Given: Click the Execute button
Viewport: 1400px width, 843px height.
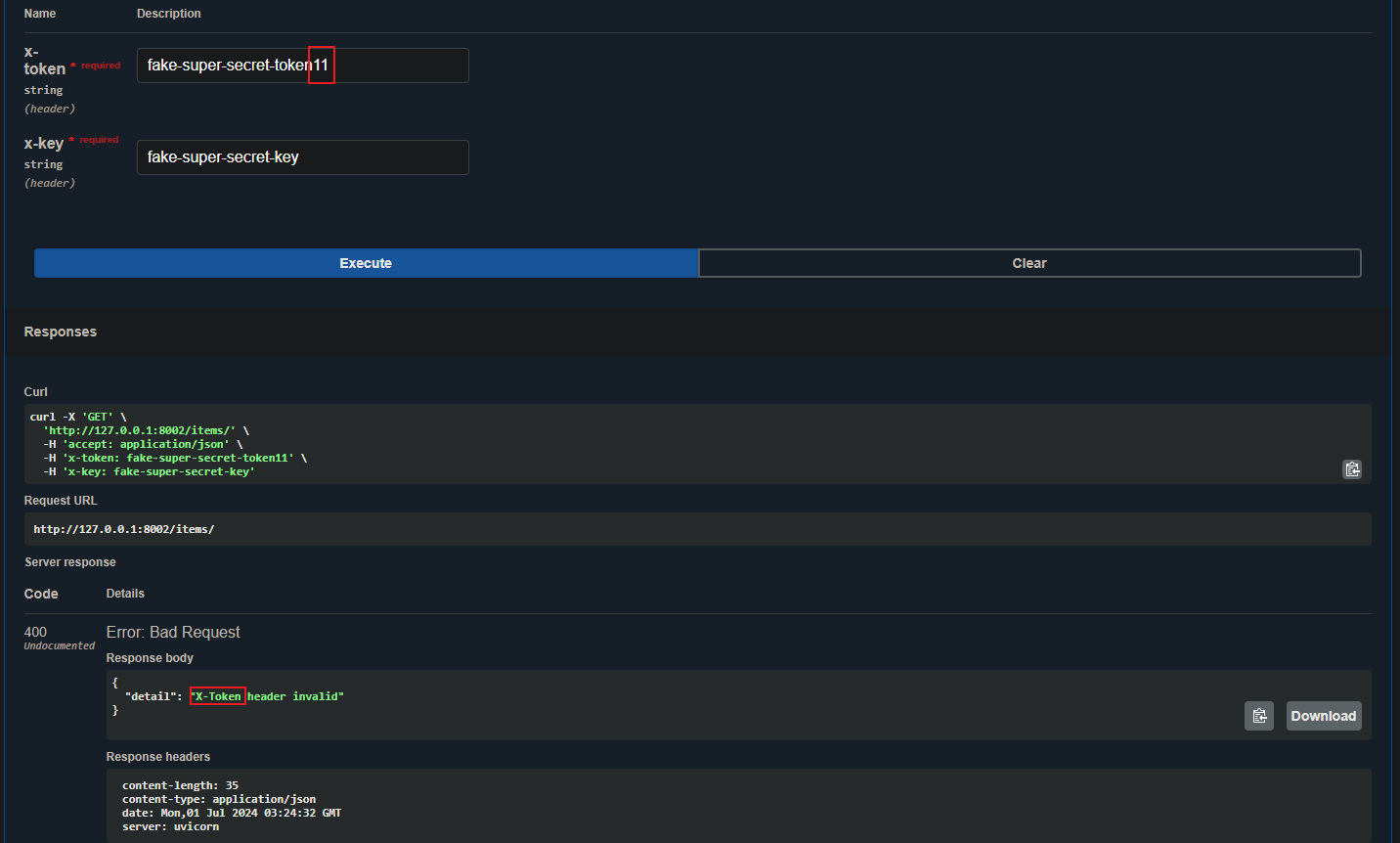Looking at the screenshot, I should click(366, 263).
